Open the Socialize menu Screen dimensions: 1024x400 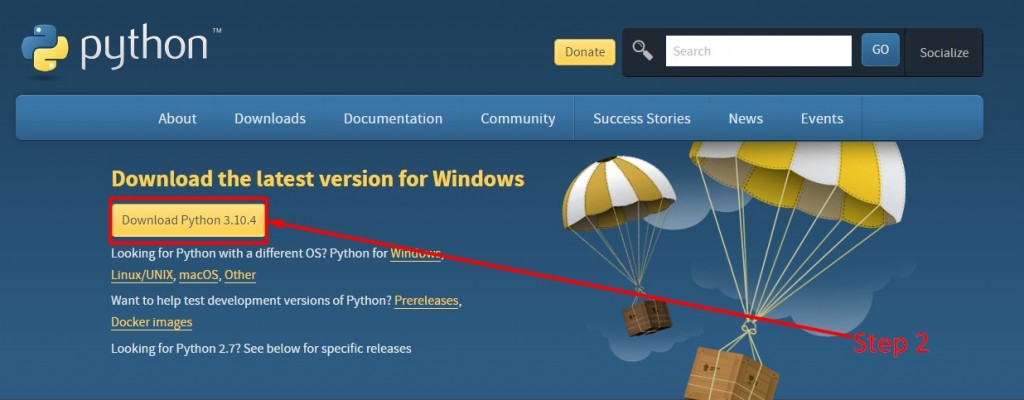[944, 53]
